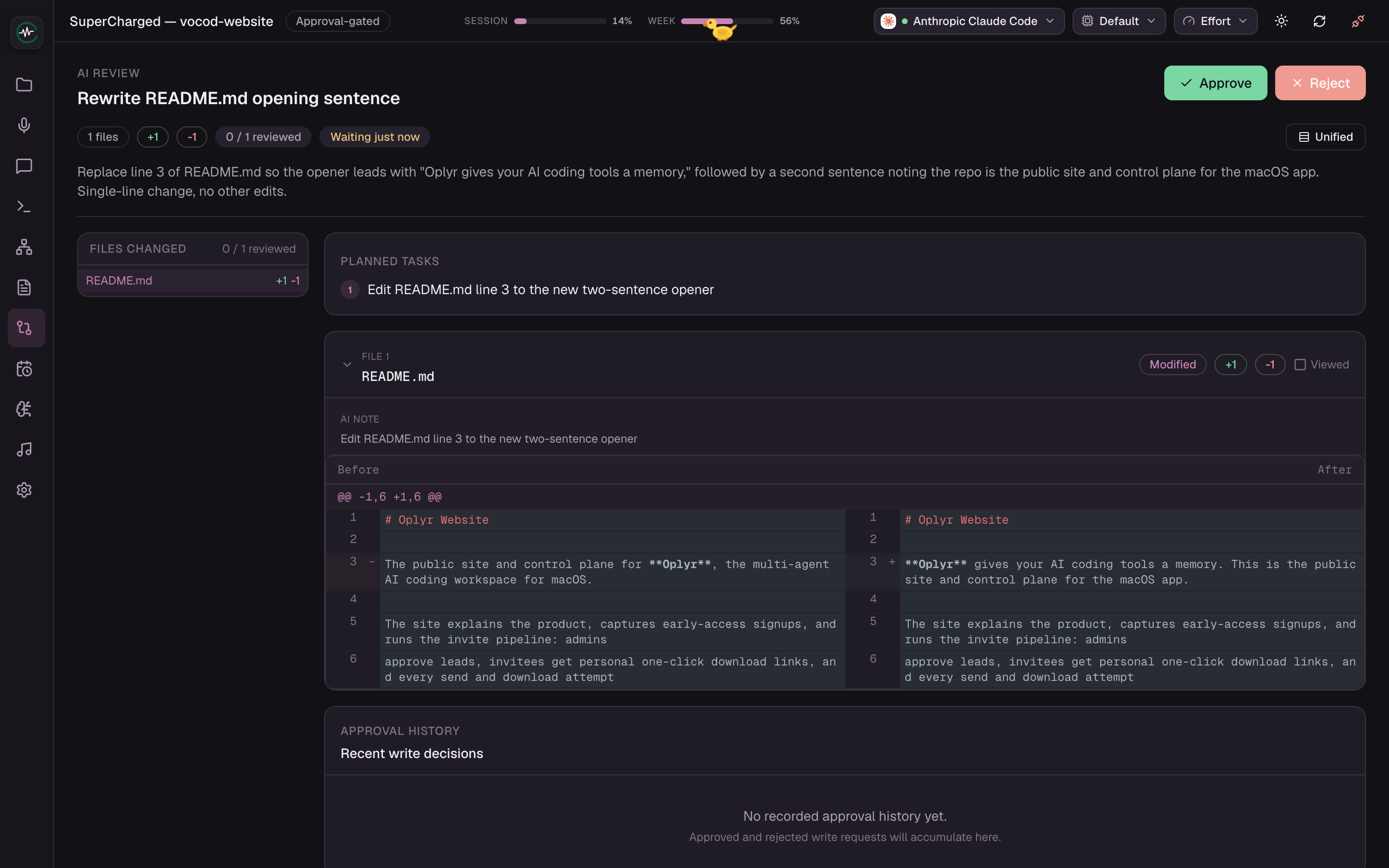The width and height of the screenshot is (1389, 868).
Task: Click the AI note text under README.md
Action: coord(489,439)
